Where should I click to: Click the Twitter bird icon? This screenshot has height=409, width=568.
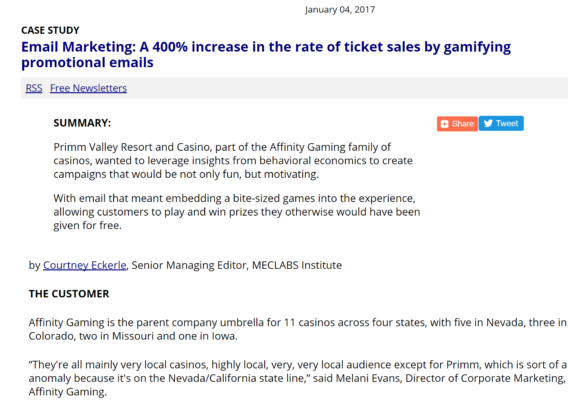pyautogui.click(x=488, y=124)
